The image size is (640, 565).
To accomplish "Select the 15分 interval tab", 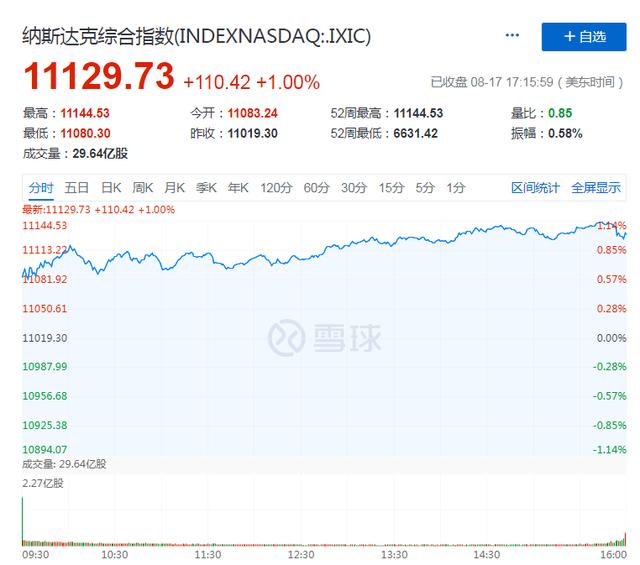I will click(x=391, y=188).
